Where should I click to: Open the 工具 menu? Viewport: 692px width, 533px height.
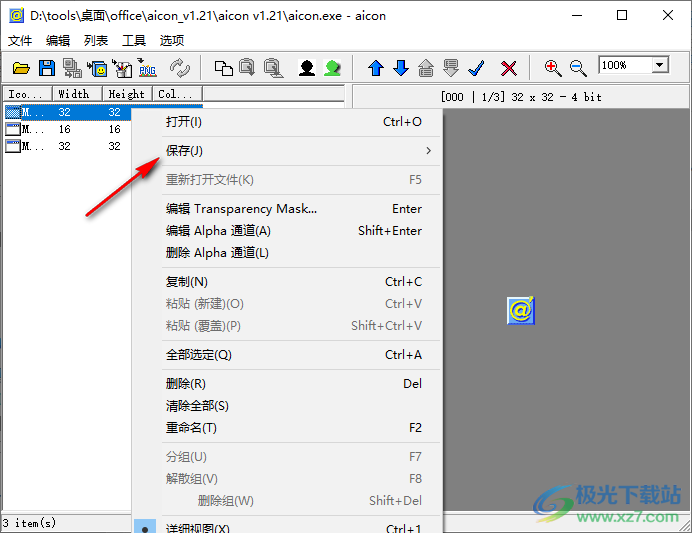[134, 41]
